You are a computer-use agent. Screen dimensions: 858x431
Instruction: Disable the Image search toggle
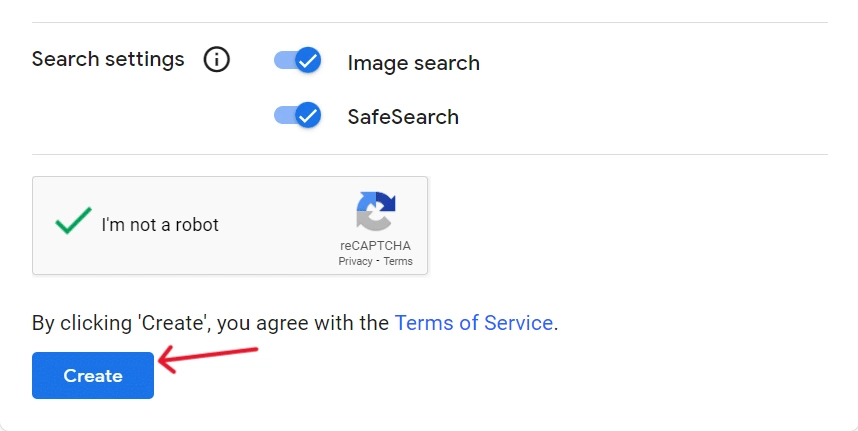[x=298, y=60]
